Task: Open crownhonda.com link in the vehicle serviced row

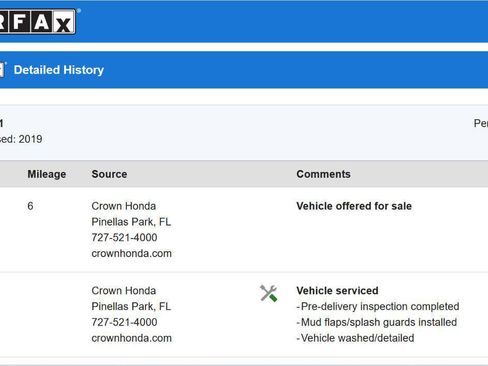Action: tap(132, 338)
